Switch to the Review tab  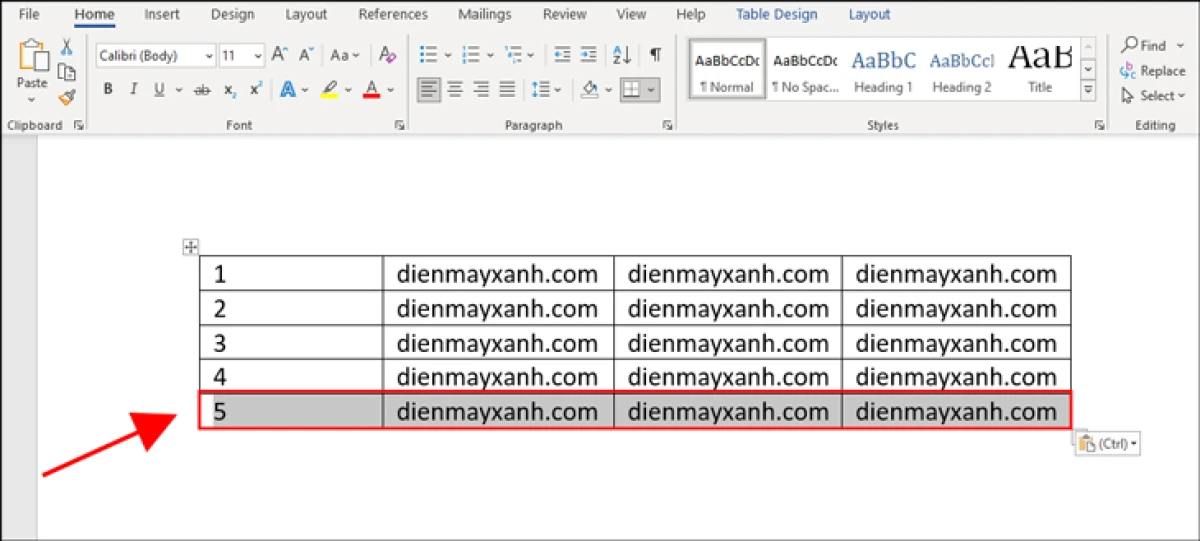[x=565, y=14]
